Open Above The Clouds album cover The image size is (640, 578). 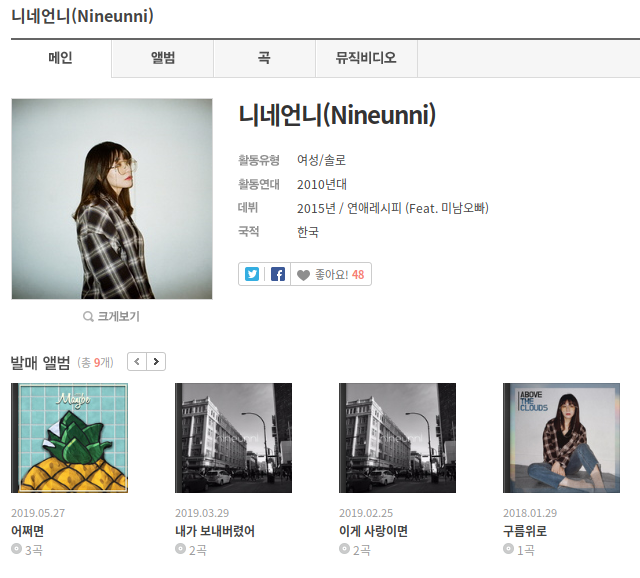[x=561, y=438]
